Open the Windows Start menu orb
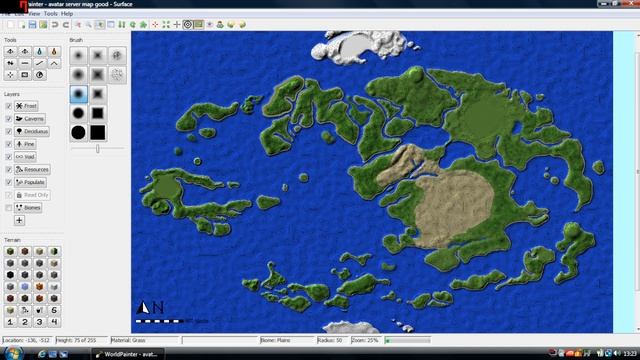 13,353
